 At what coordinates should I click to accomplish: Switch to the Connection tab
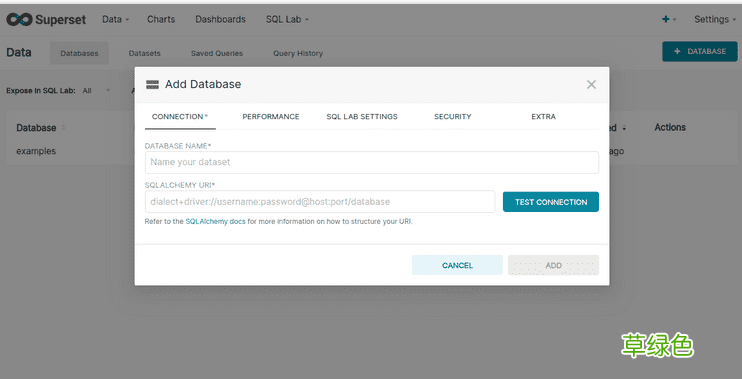pyautogui.click(x=180, y=117)
